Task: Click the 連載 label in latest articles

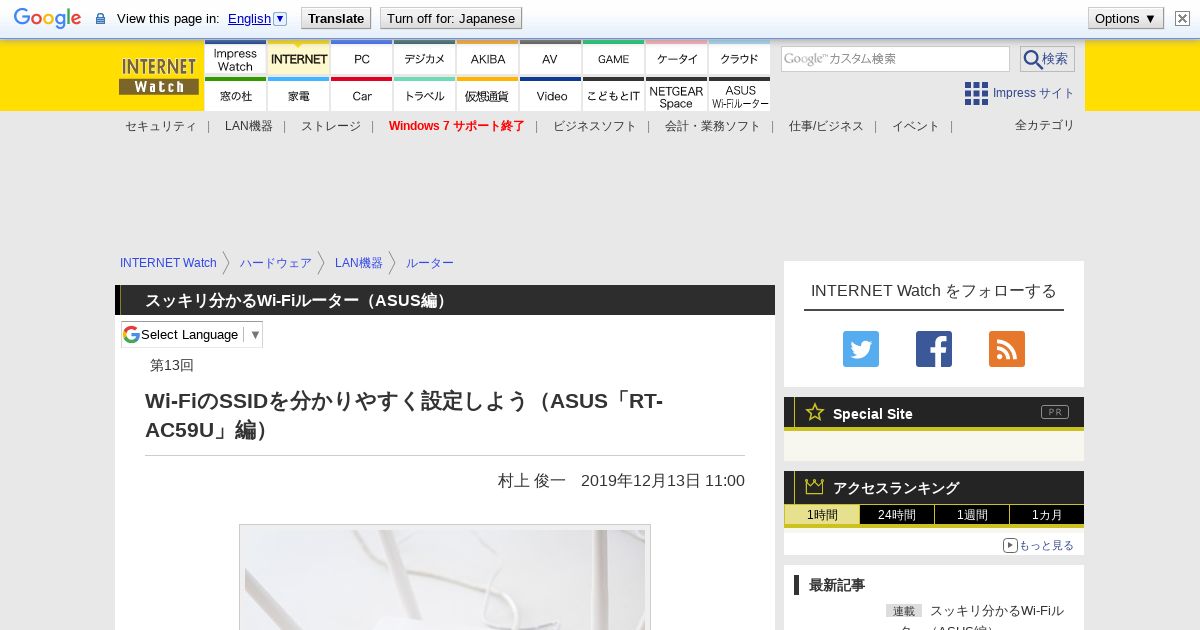Action: click(904, 611)
